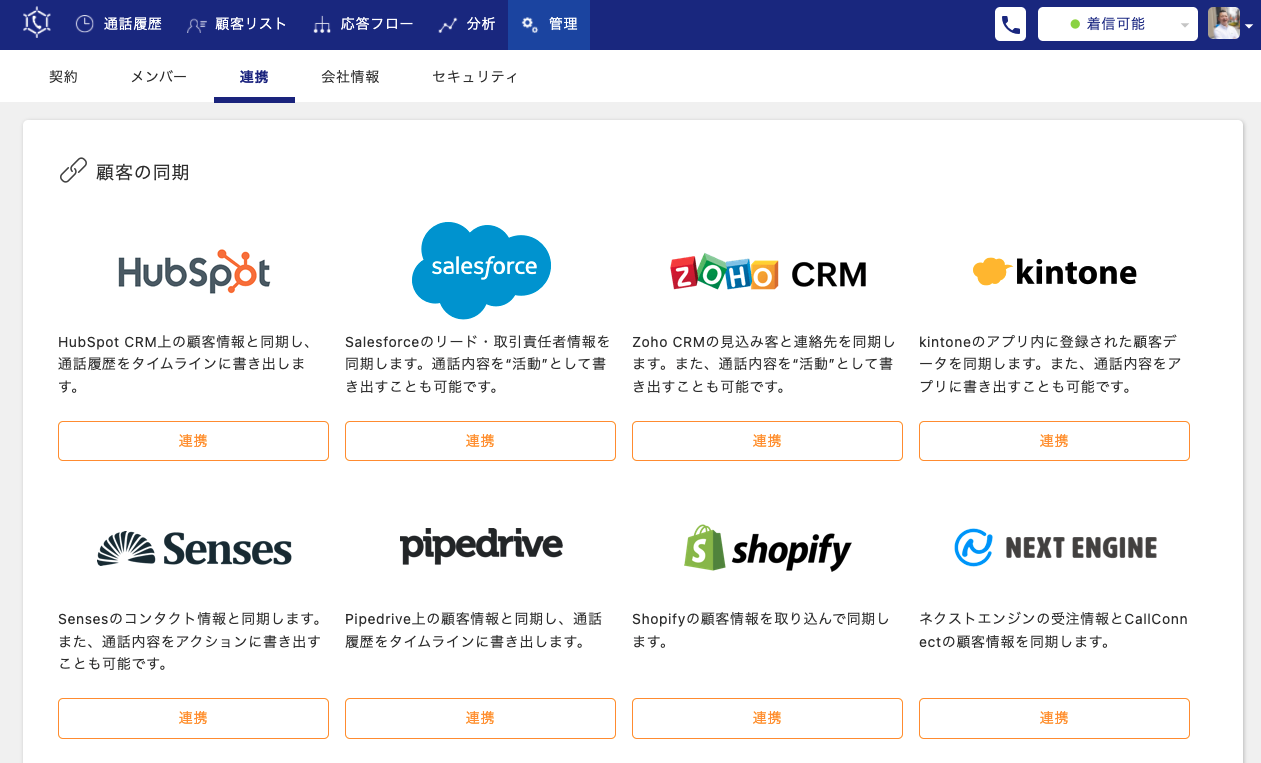Viewport: 1261px width, 763px height.
Task: Switch to the メンバー tab
Action: coord(158,77)
